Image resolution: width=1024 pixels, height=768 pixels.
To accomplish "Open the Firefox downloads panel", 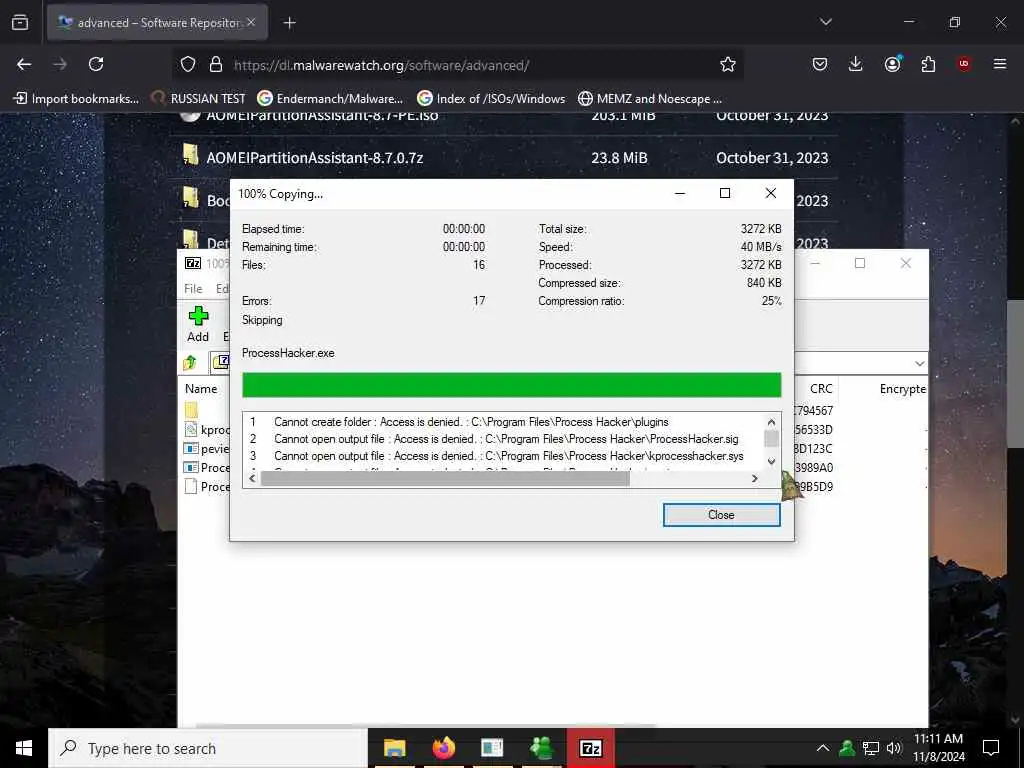I will 856,64.
